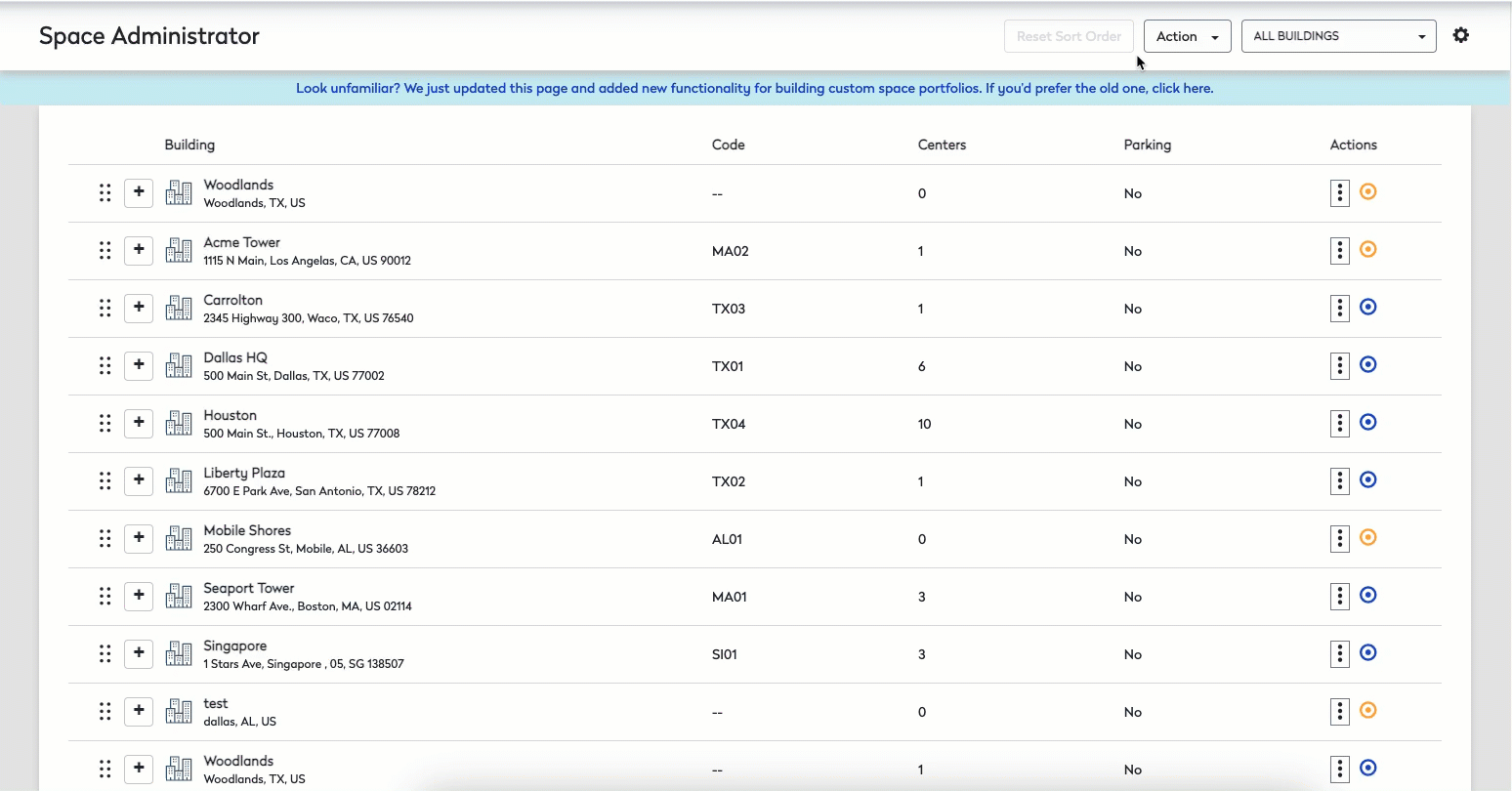Expand the Houston row with plus button
This screenshot has width=1512, height=791.
[139, 423]
